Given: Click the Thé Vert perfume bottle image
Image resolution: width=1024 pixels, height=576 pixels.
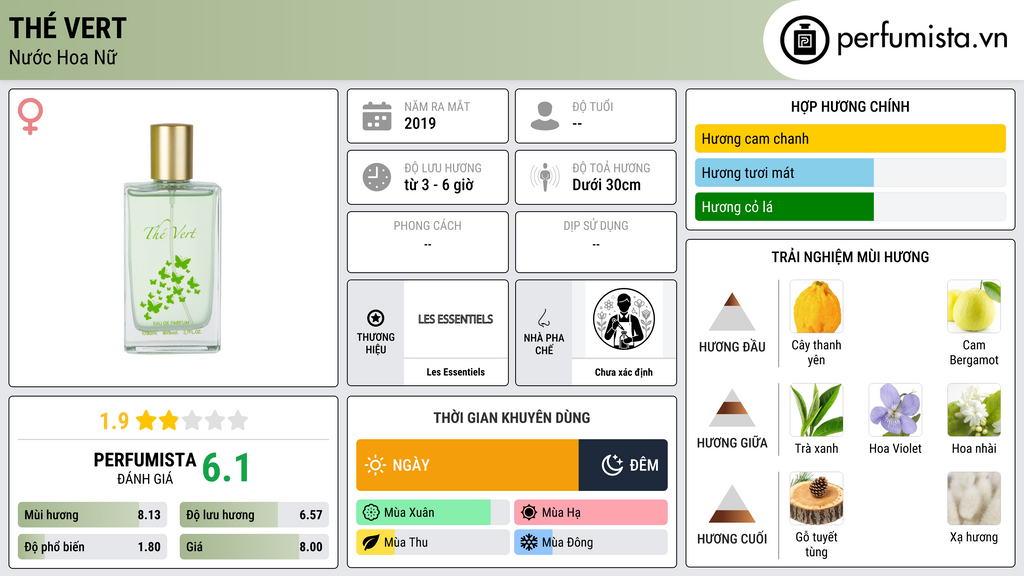Looking at the screenshot, I should click(x=172, y=239).
